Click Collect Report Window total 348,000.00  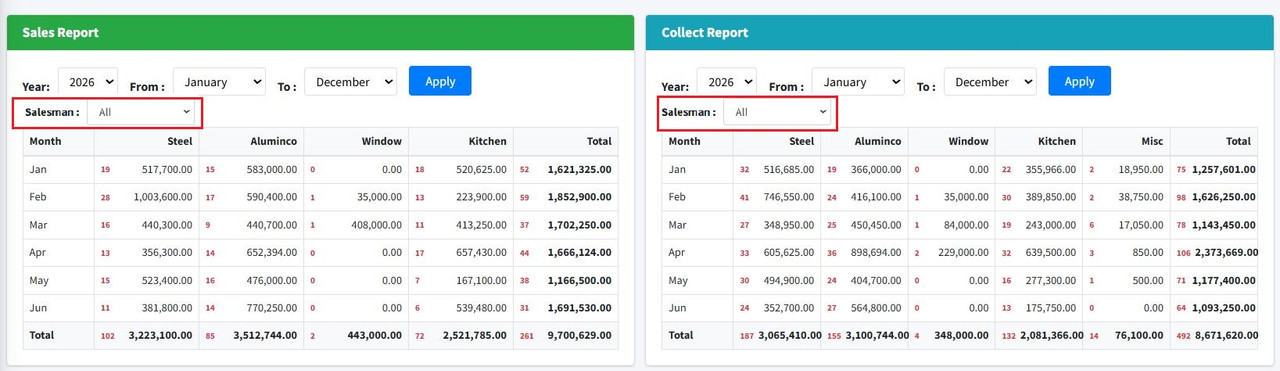tap(961, 335)
